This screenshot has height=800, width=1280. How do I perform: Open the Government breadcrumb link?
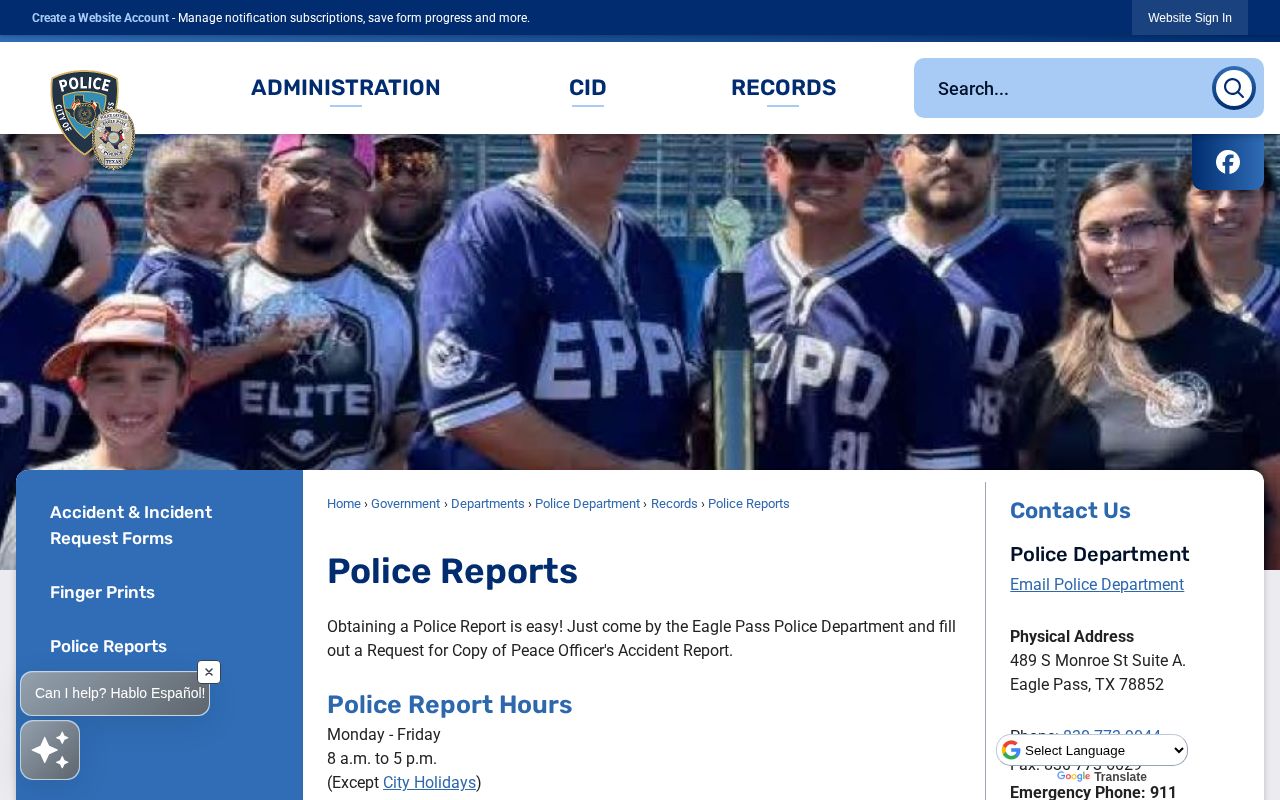(405, 504)
